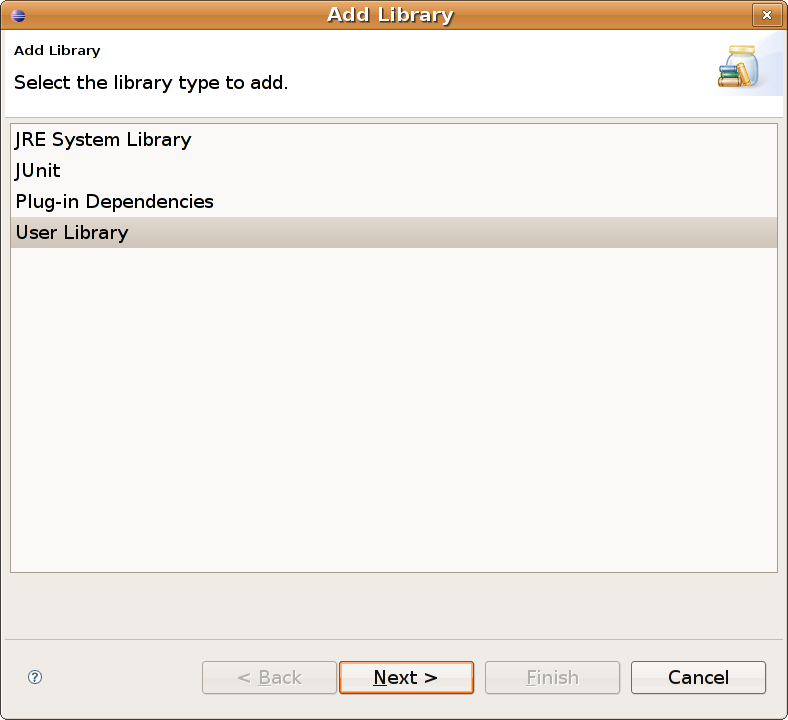Select the JUnit library entry
788x720 pixels.
(394, 171)
